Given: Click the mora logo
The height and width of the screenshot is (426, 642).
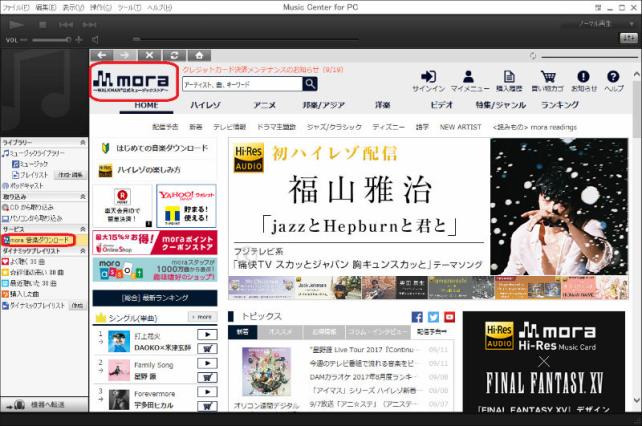Looking at the screenshot, I should (131, 81).
